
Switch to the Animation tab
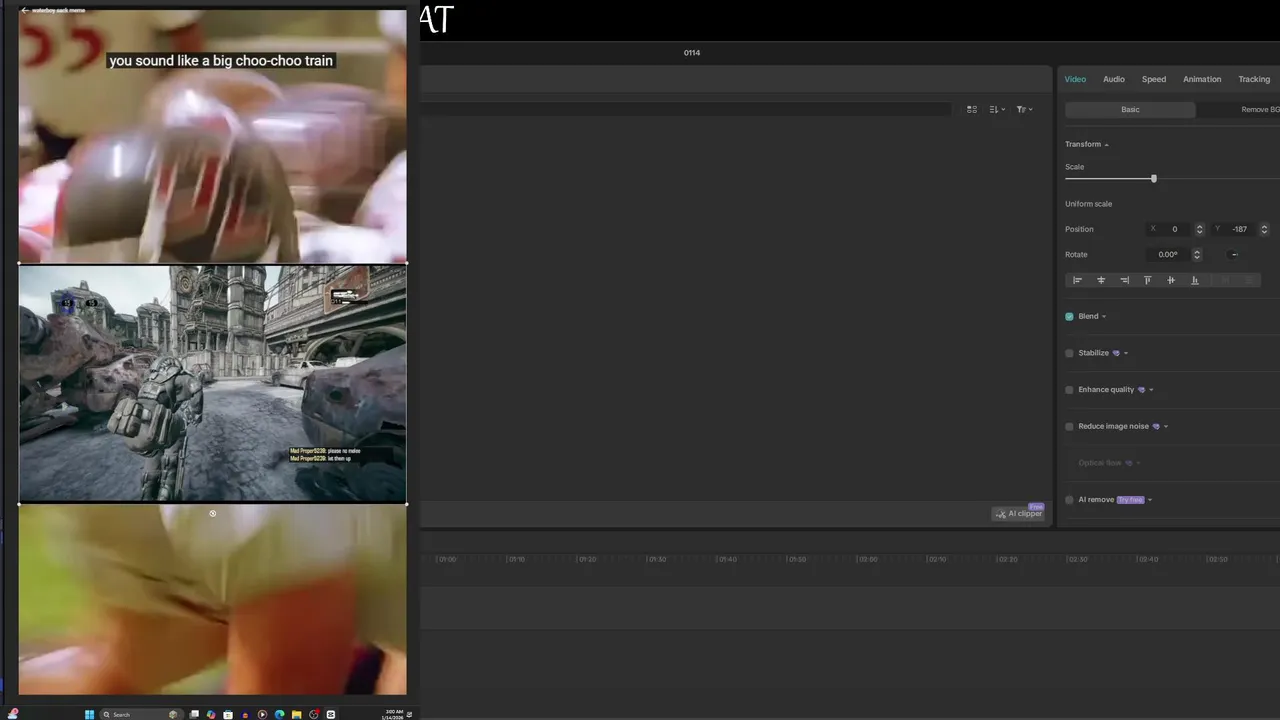[1202, 79]
